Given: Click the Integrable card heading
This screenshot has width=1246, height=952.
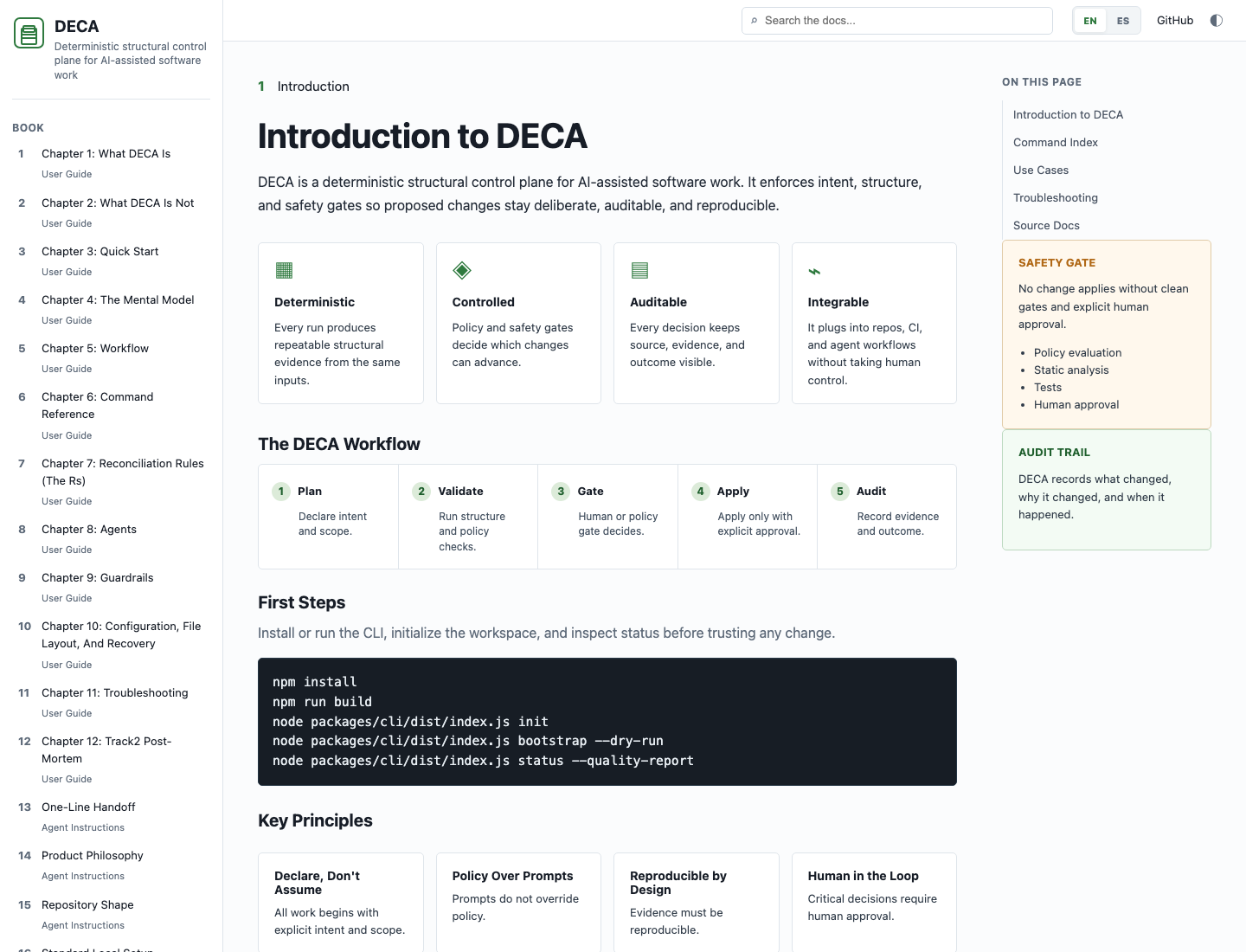Looking at the screenshot, I should point(838,302).
